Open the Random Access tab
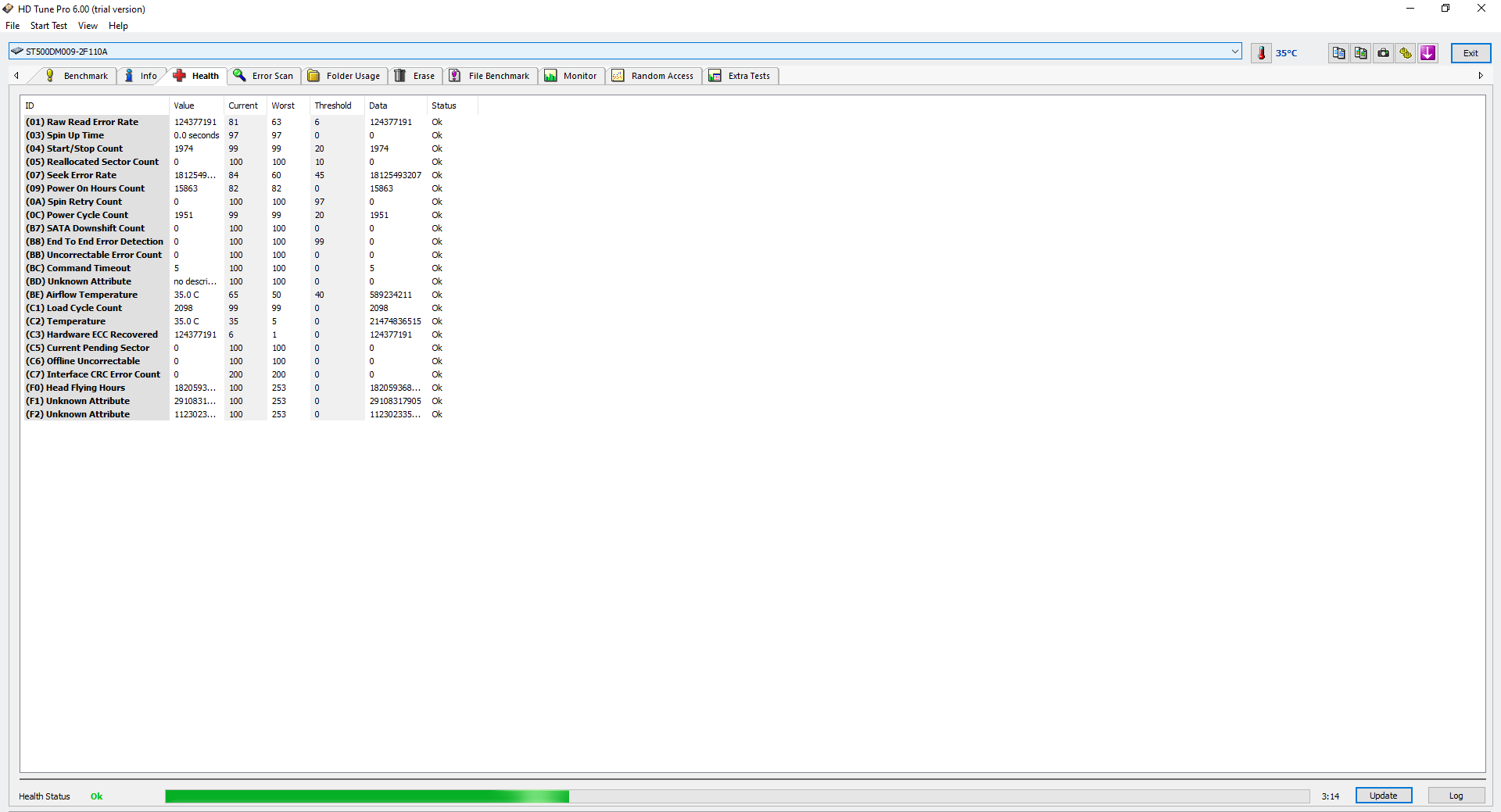The height and width of the screenshot is (812, 1501). 654,76
